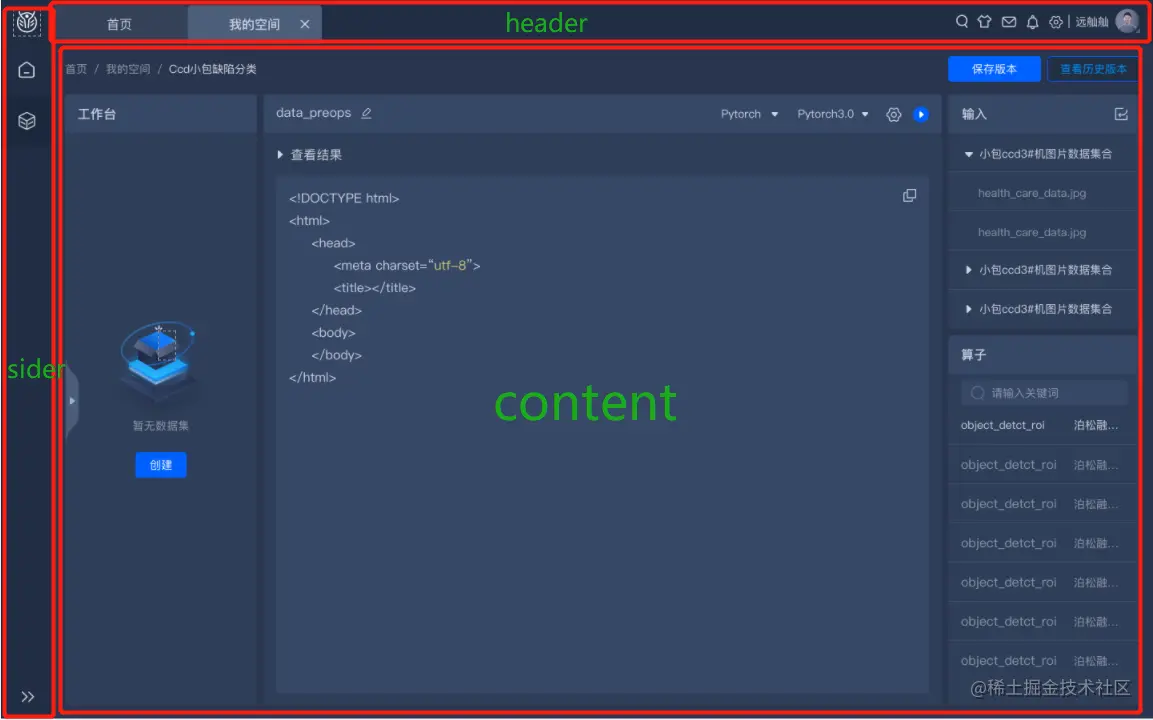Click the application logo in the sidebar
The width and height of the screenshot is (1153, 720).
click(x=27, y=23)
